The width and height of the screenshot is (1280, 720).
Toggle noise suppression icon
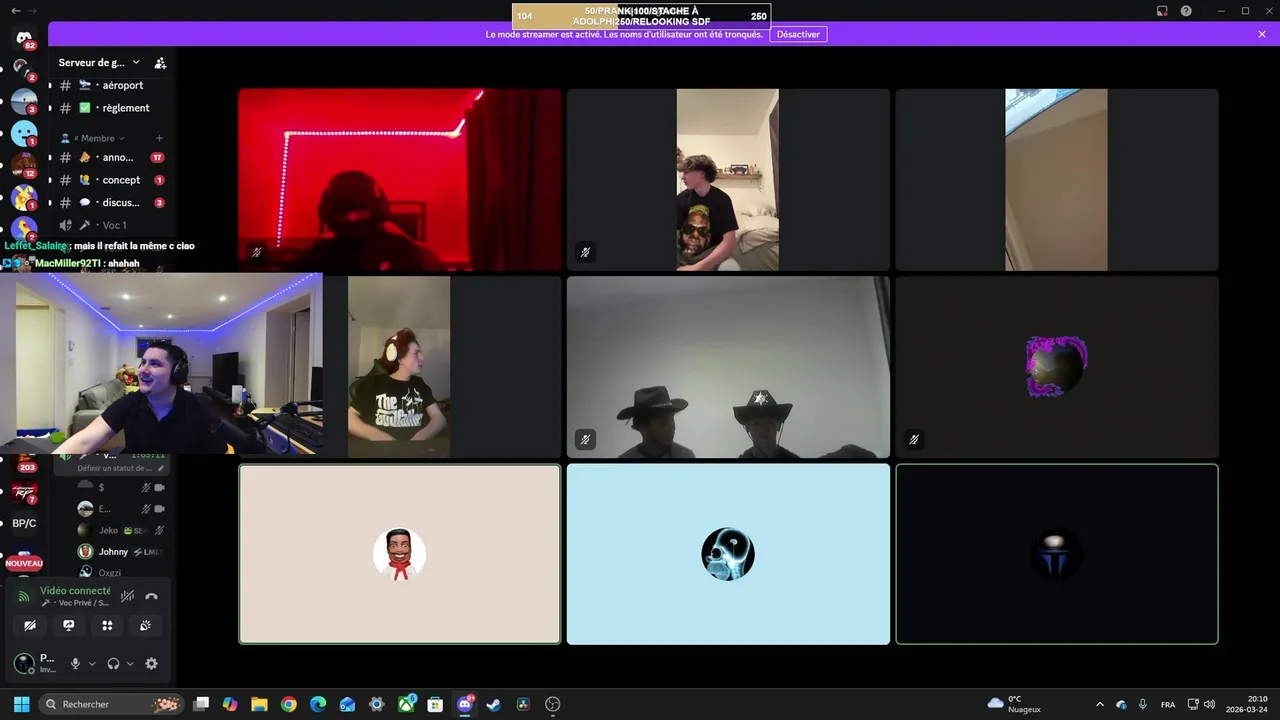pyautogui.click(x=127, y=596)
